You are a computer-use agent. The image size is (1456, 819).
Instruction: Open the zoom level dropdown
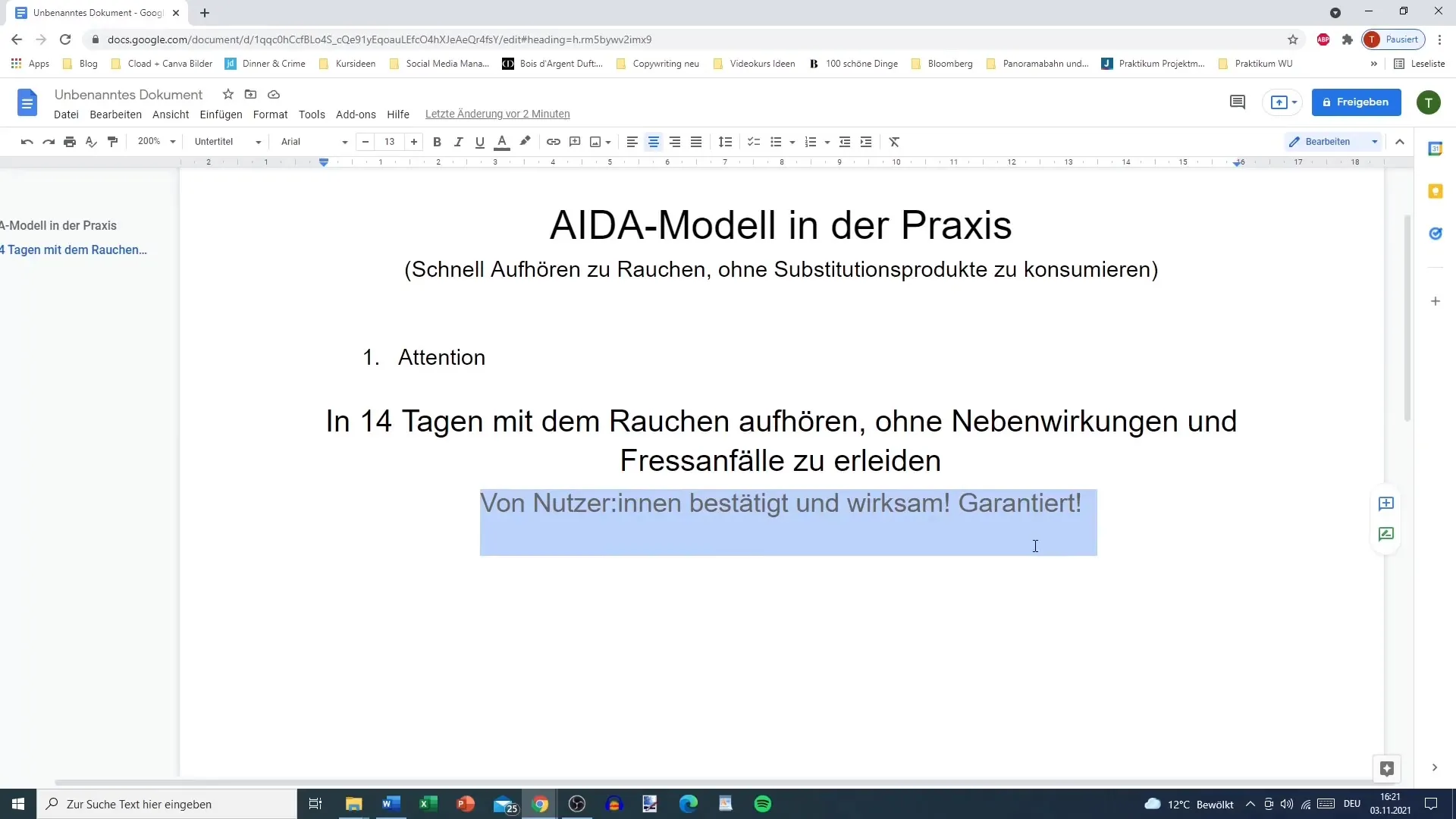[156, 142]
